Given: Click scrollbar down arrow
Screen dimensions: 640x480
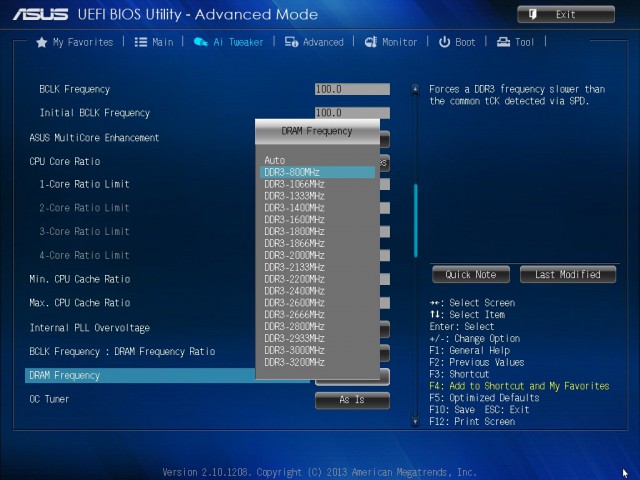Looking at the screenshot, I should pos(415,421).
